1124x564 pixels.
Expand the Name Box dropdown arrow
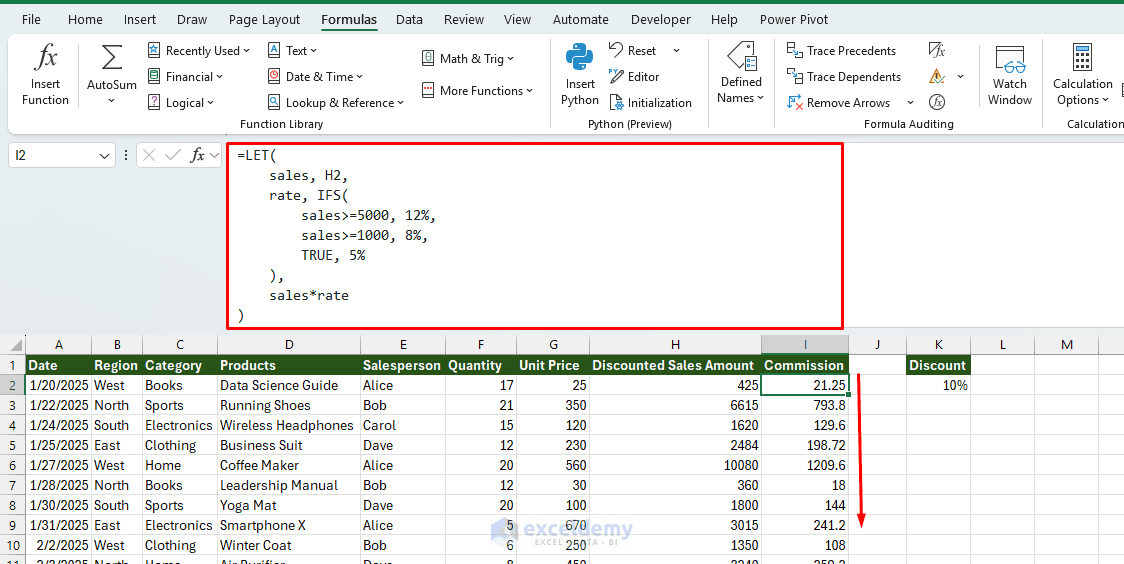pos(105,156)
